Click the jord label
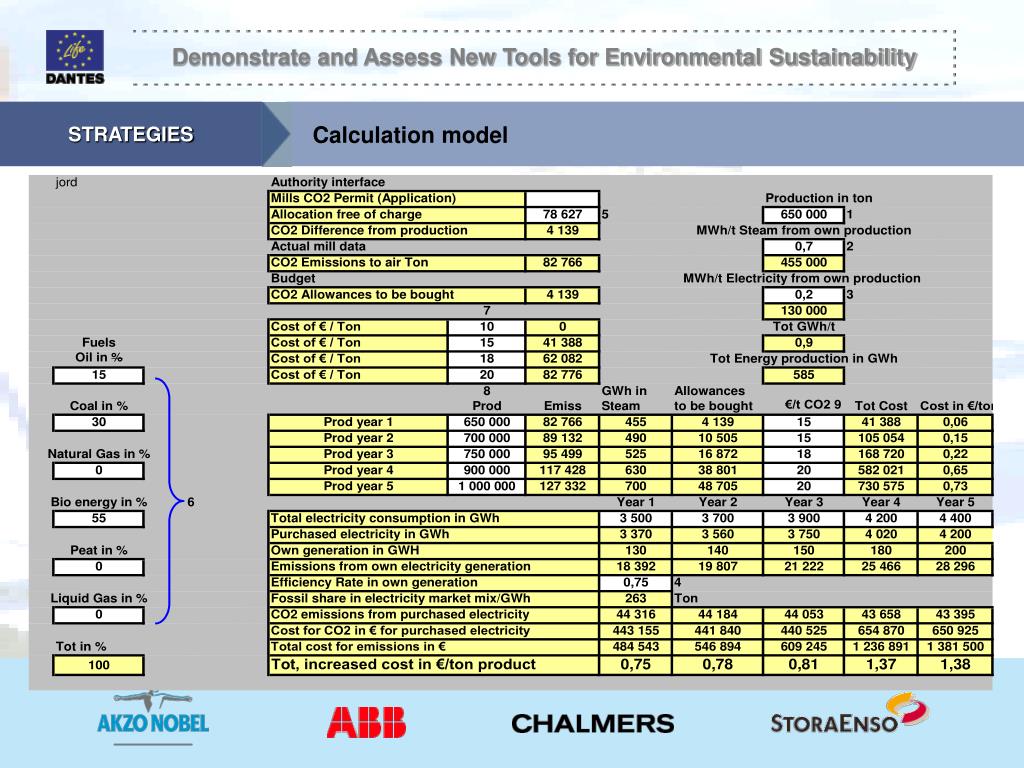The image size is (1024, 768). point(66,182)
